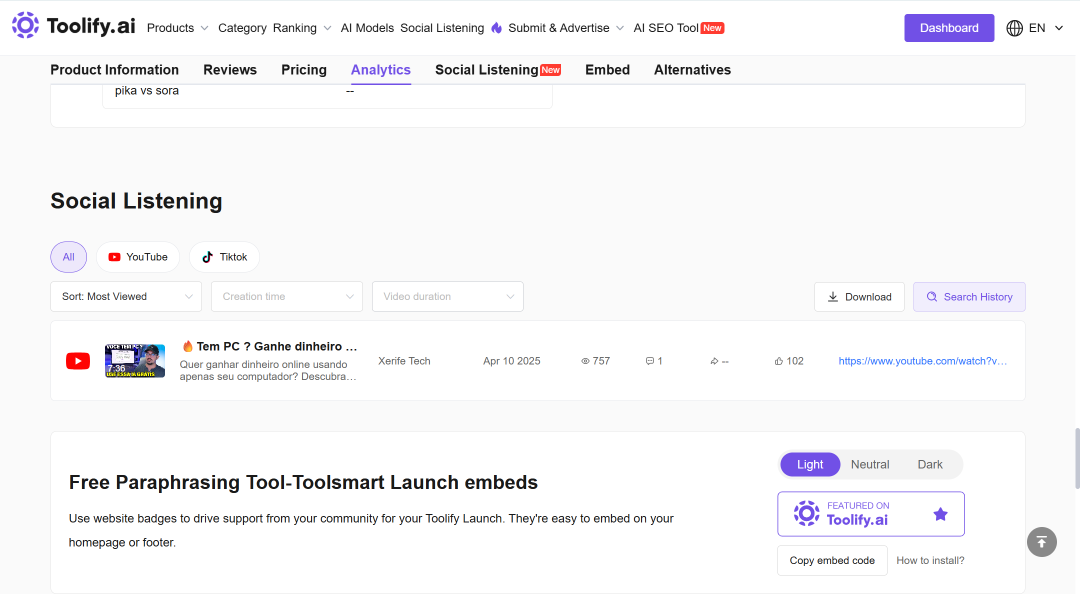Switch to the Embed tab
1080x594 pixels.
pyautogui.click(x=608, y=70)
